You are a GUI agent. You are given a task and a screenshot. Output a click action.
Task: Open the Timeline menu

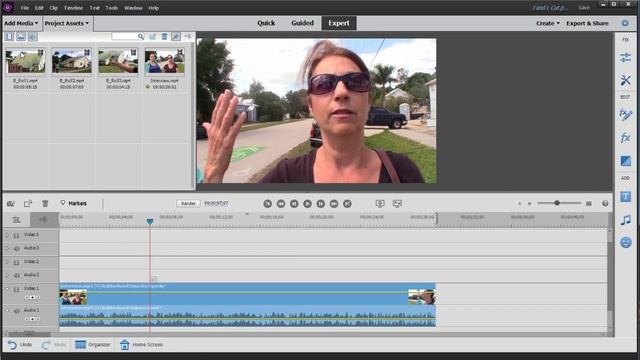click(73, 8)
